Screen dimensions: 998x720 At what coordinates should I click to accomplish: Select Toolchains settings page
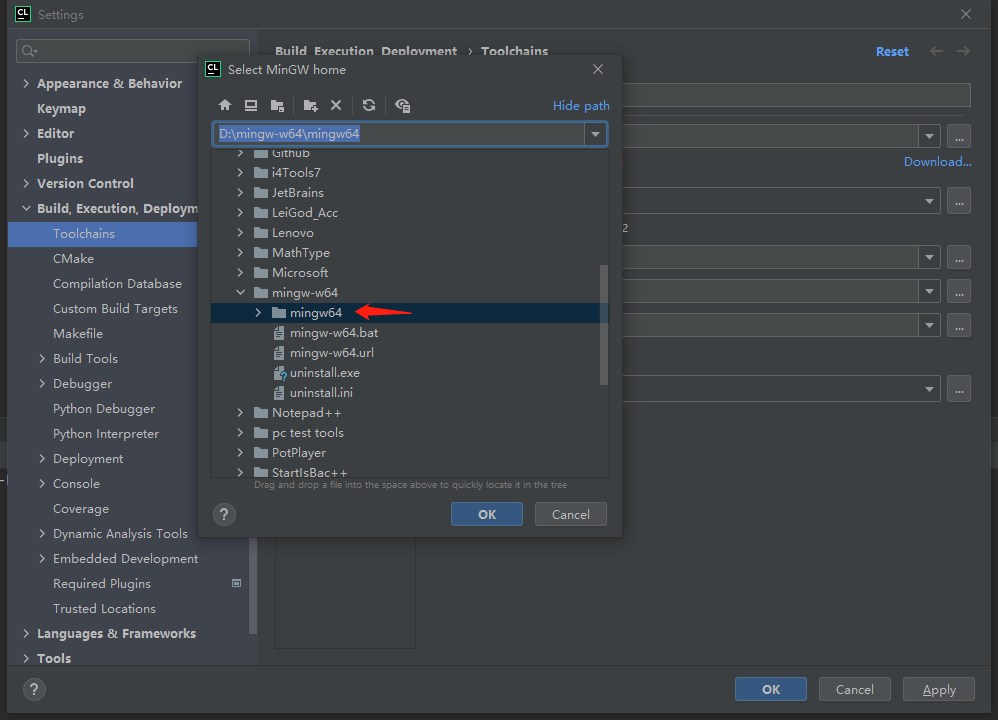[102, 234]
